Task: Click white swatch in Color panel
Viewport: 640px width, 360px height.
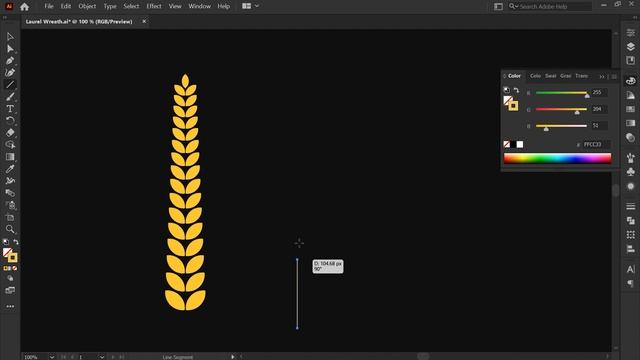Action: [520, 144]
